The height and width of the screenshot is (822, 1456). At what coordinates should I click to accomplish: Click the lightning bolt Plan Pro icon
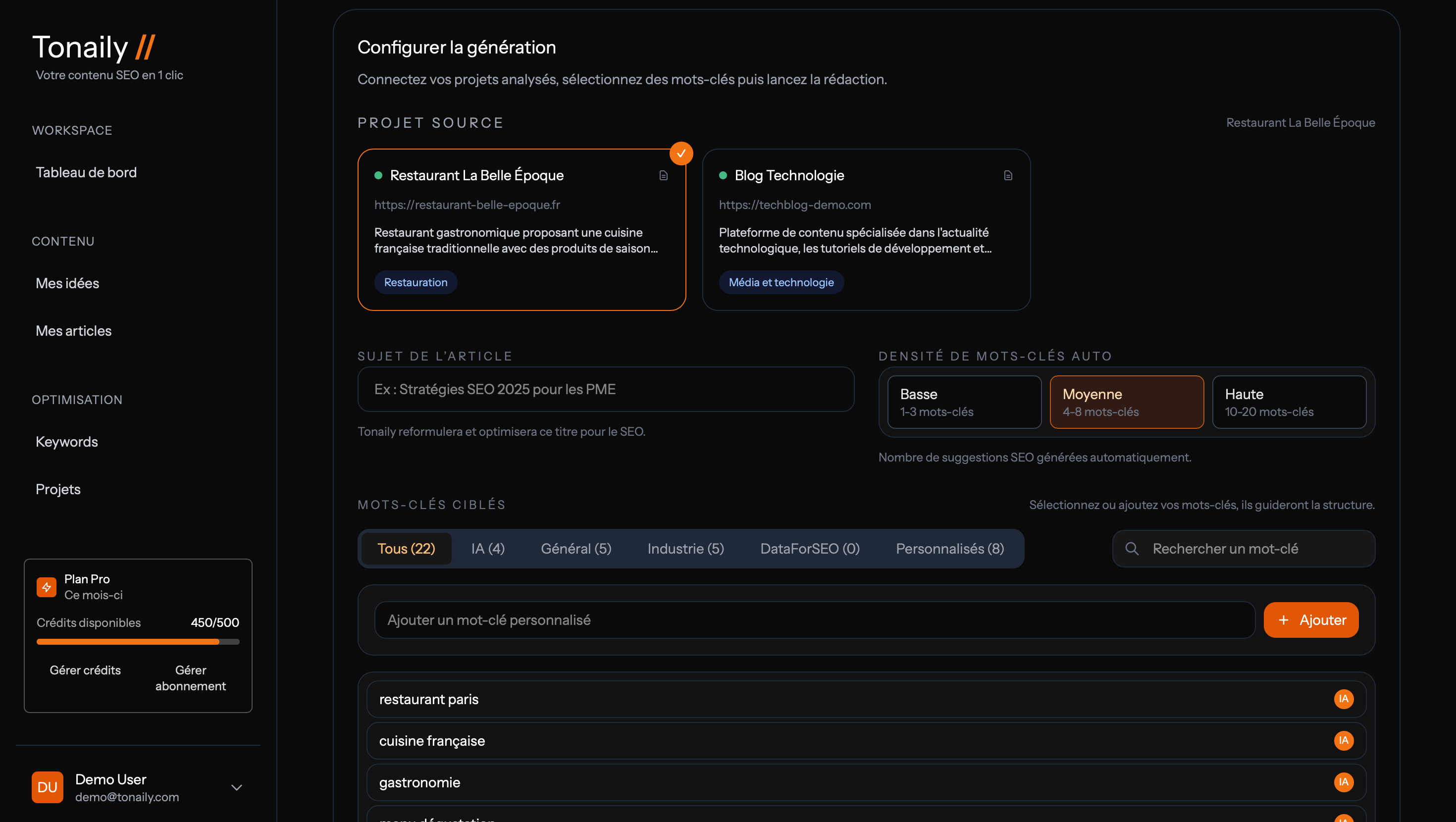tap(47, 587)
